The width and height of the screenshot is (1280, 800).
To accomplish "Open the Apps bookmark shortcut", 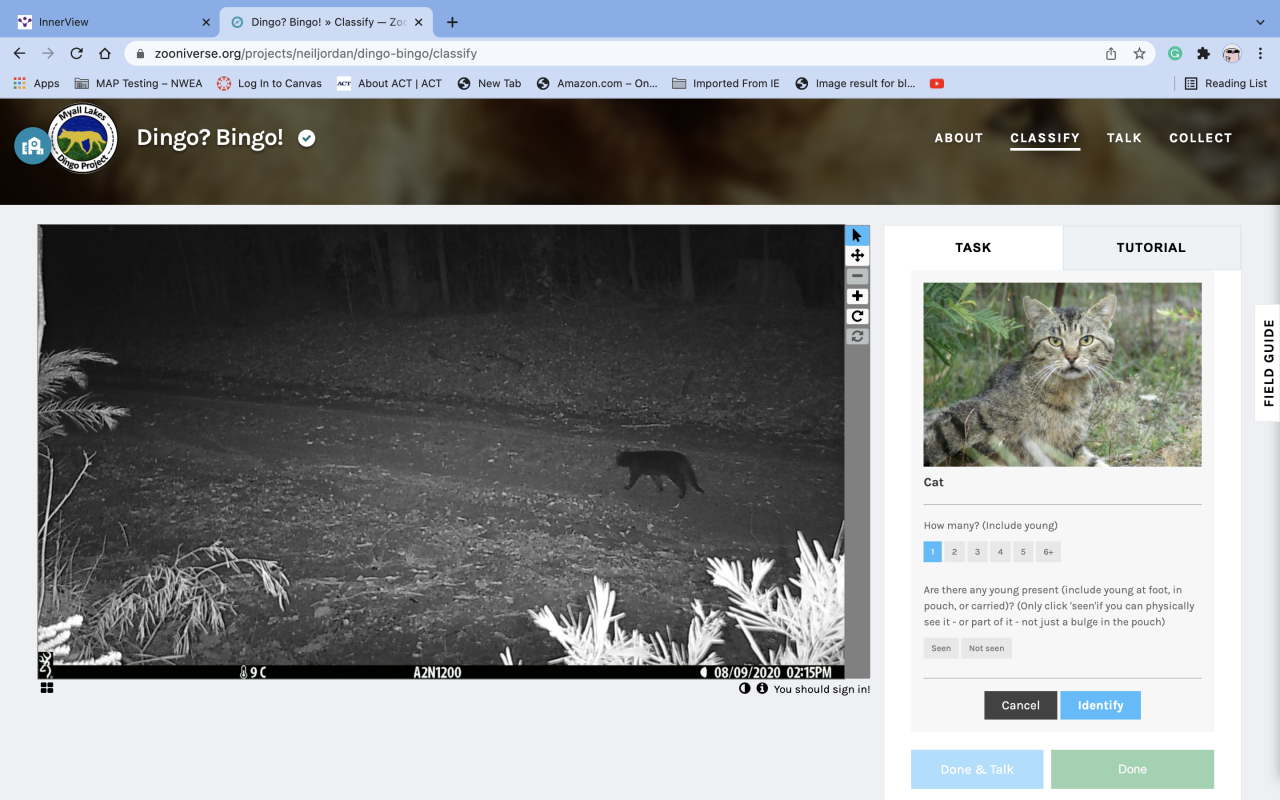I will click(36, 83).
